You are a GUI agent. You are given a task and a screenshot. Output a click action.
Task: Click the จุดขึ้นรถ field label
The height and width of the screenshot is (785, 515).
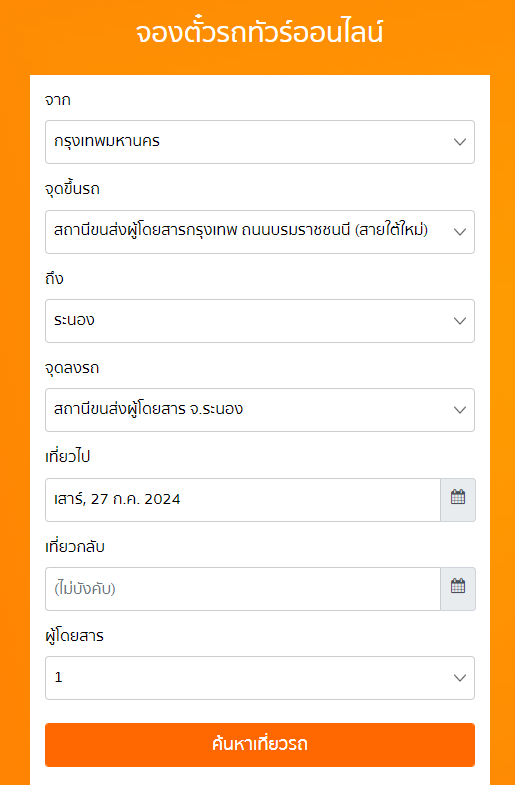[72, 189]
